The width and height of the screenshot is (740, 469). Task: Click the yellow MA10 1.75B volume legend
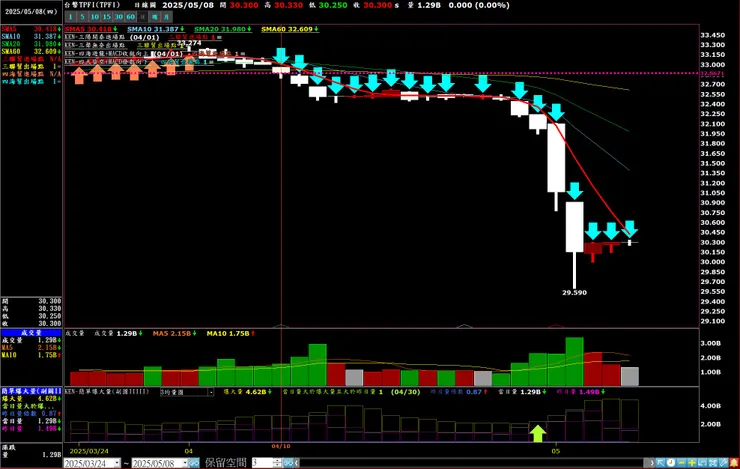click(231, 334)
